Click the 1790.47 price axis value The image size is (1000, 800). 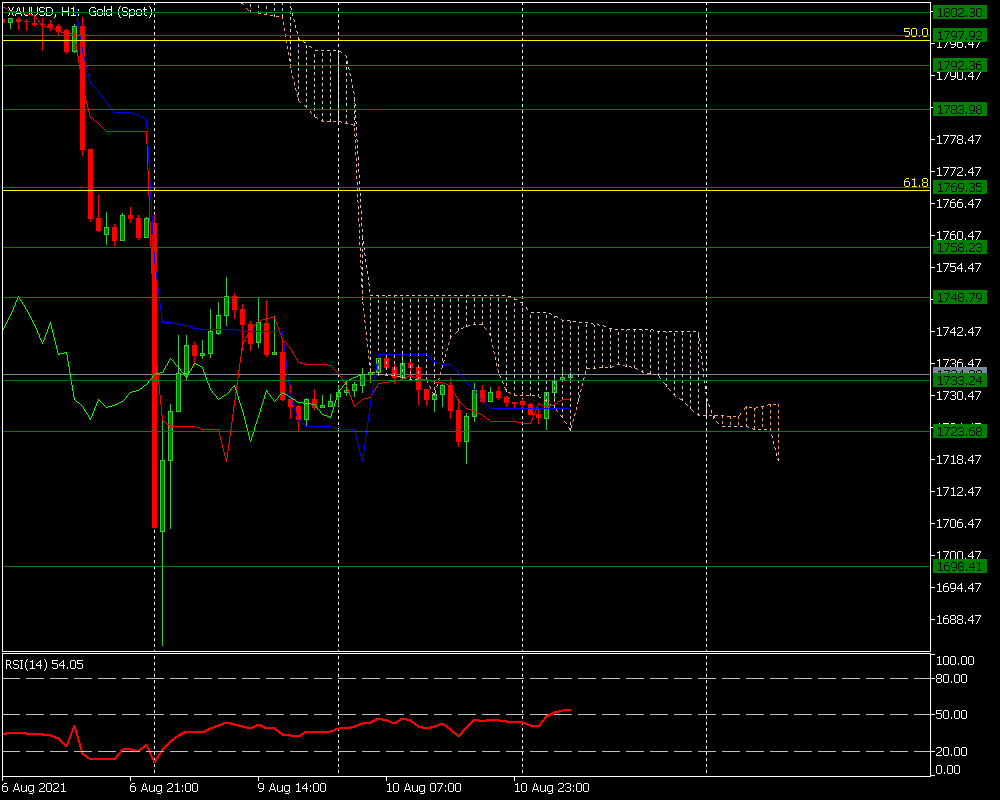click(x=959, y=76)
